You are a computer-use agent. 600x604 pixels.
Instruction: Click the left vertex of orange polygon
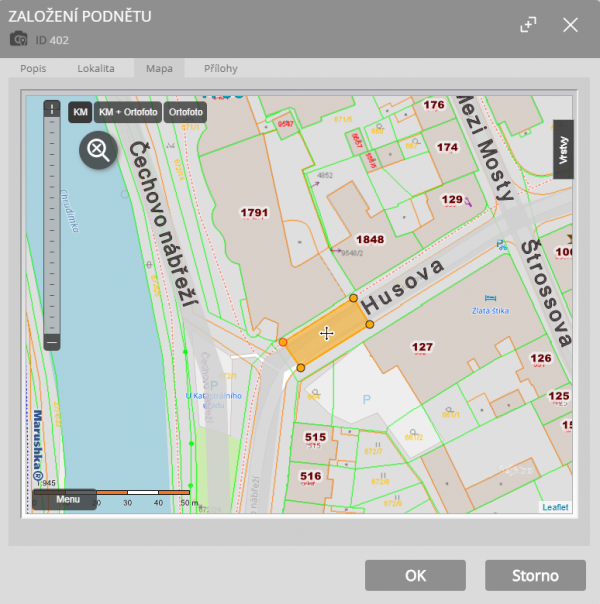click(283, 342)
